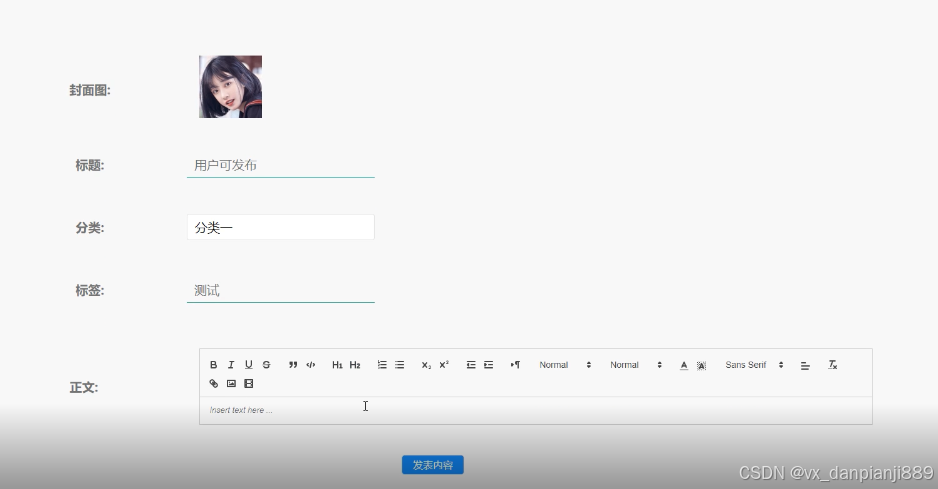Apply Heading 2 style
938x489 pixels.
355,365
